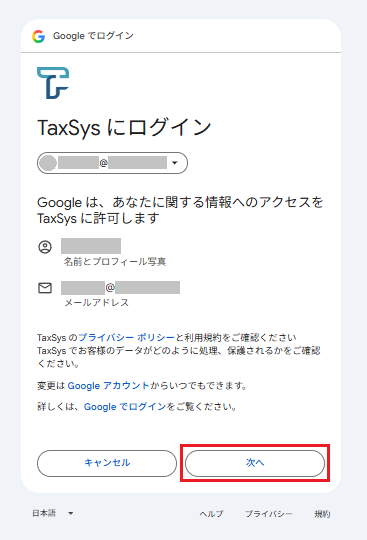Click the 名前とプロフィール写真 label
Image resolution: width=367 pixels, height=540 pixels.
coord(115,262)
